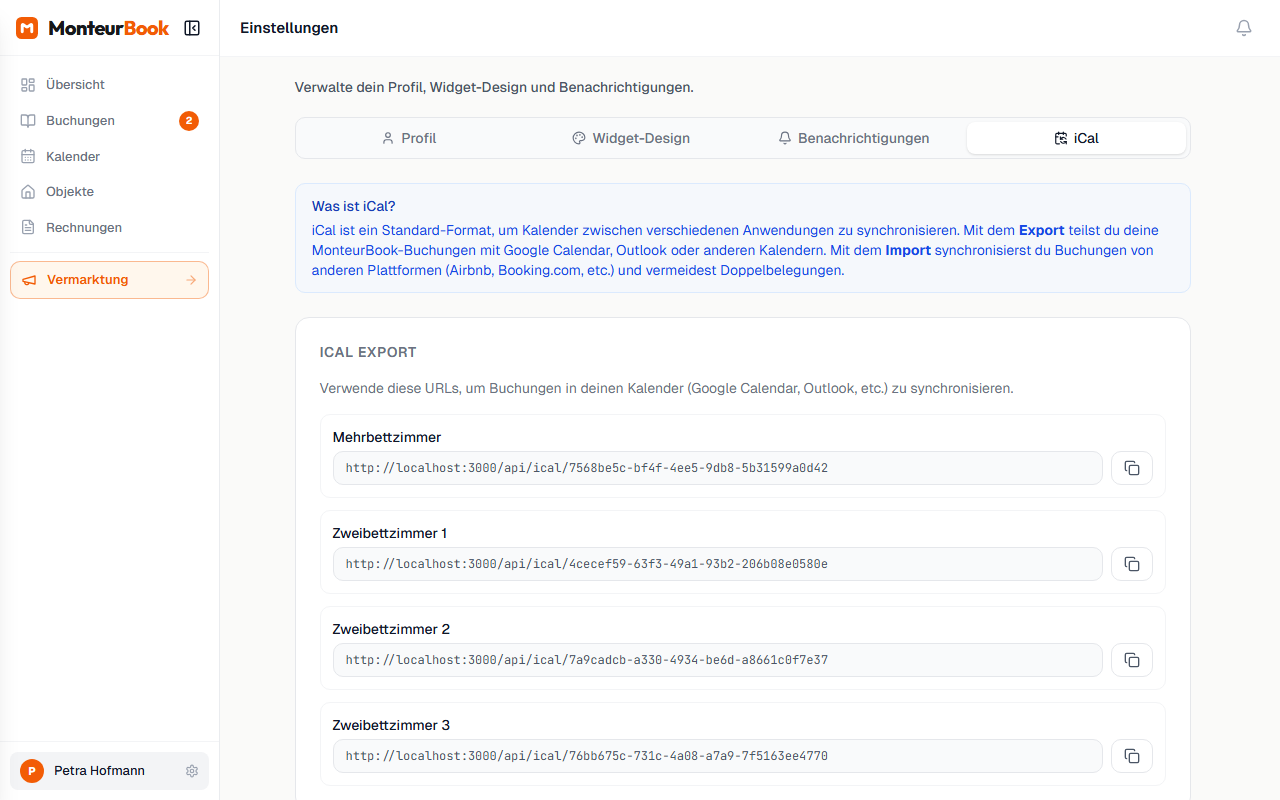Open Rechnungen in the sidebar

(x=84, y=228)
